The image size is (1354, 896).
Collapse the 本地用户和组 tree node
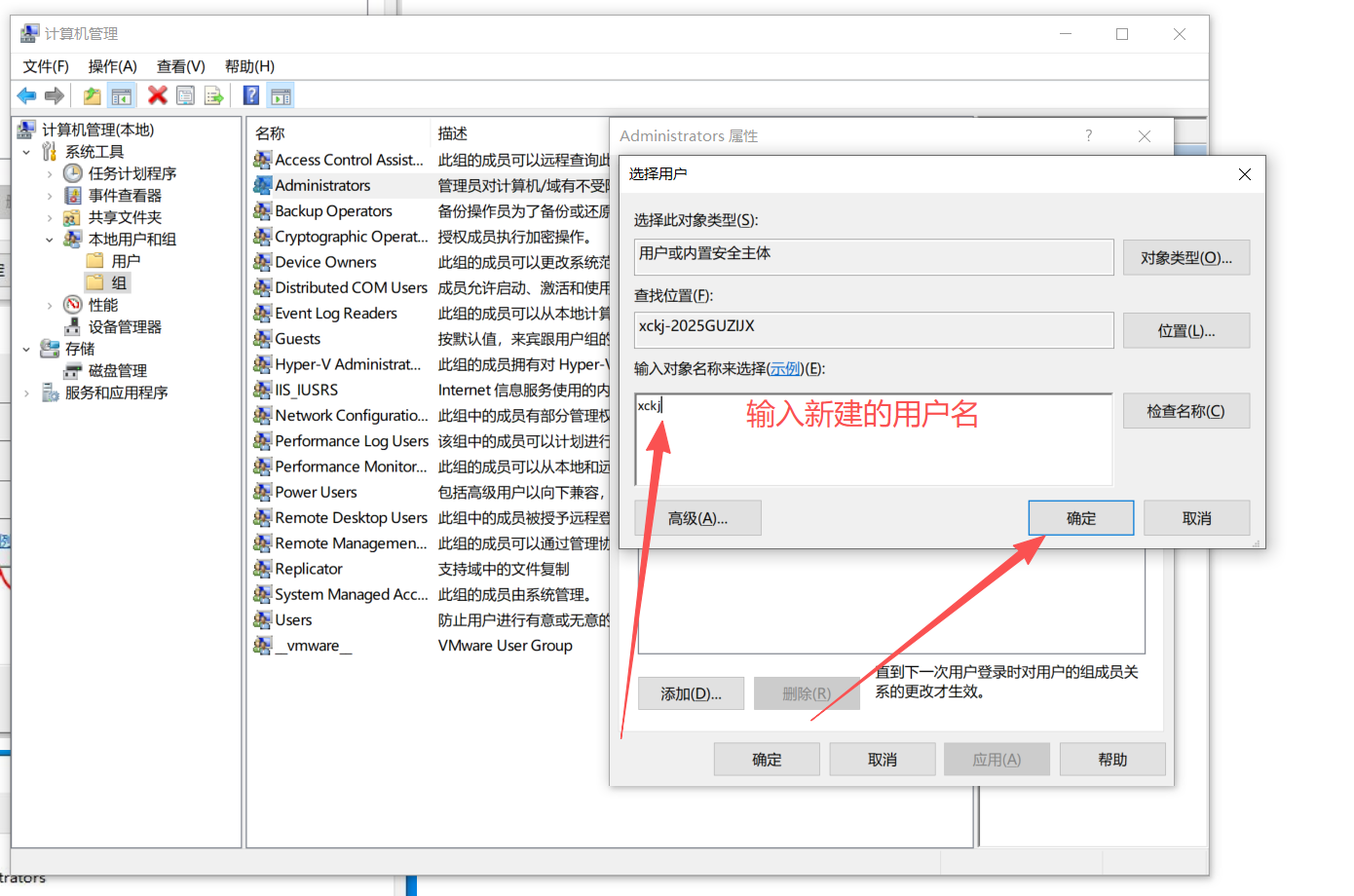pos(50,240)
